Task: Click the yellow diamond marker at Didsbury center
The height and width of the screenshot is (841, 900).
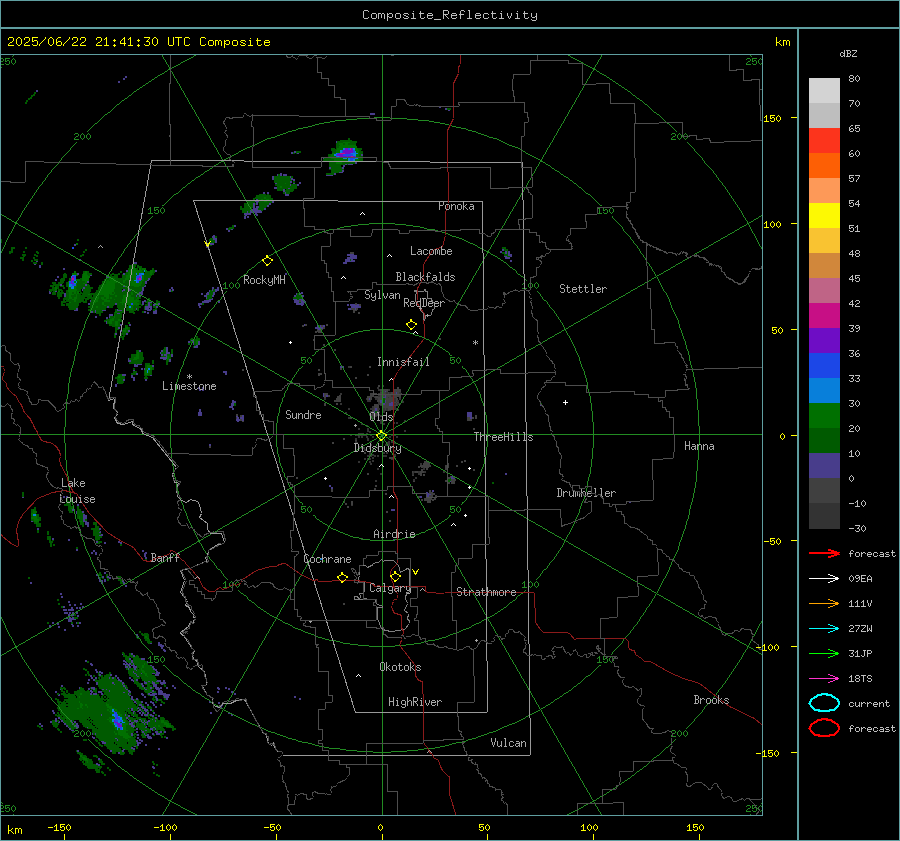Action: pyautogui.click(x=381, y=436)
